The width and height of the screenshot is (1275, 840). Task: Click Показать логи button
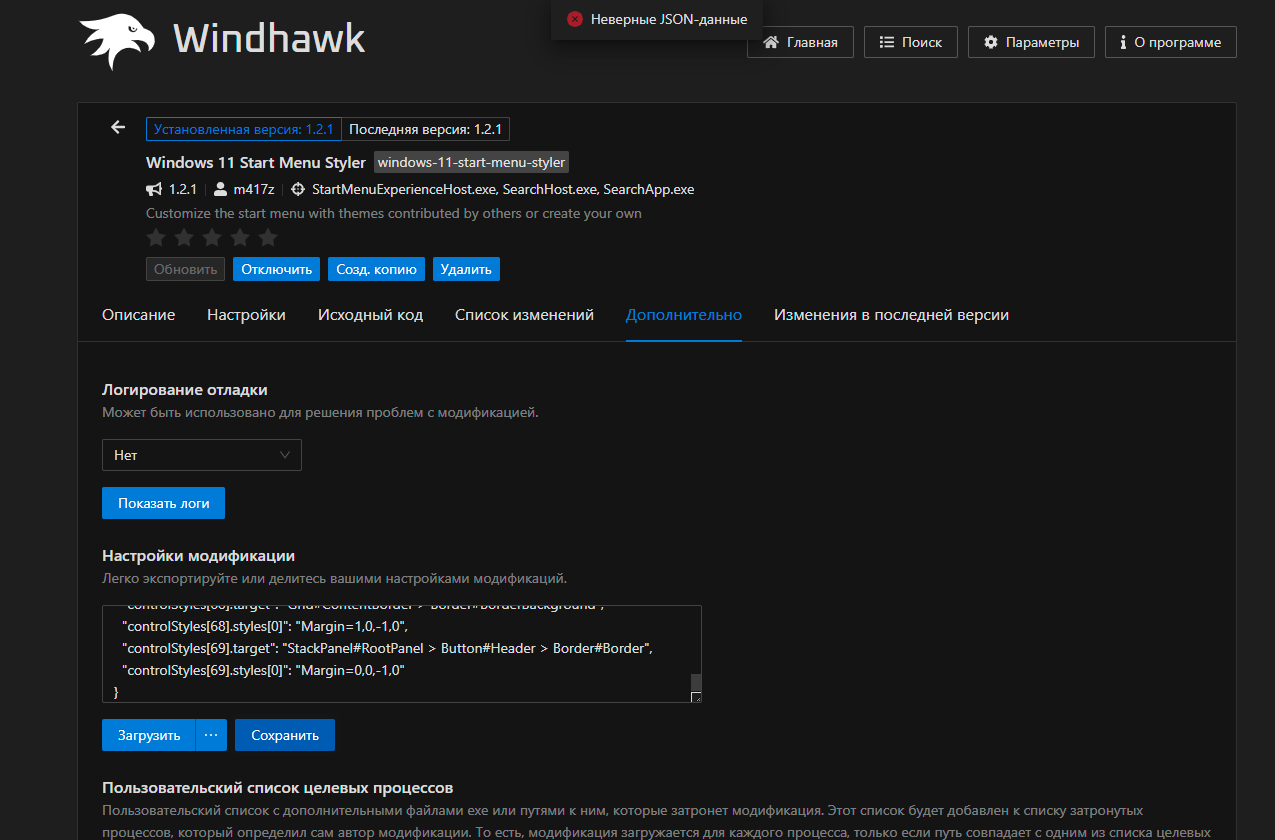pyautogui.click(x=164, y=503)
